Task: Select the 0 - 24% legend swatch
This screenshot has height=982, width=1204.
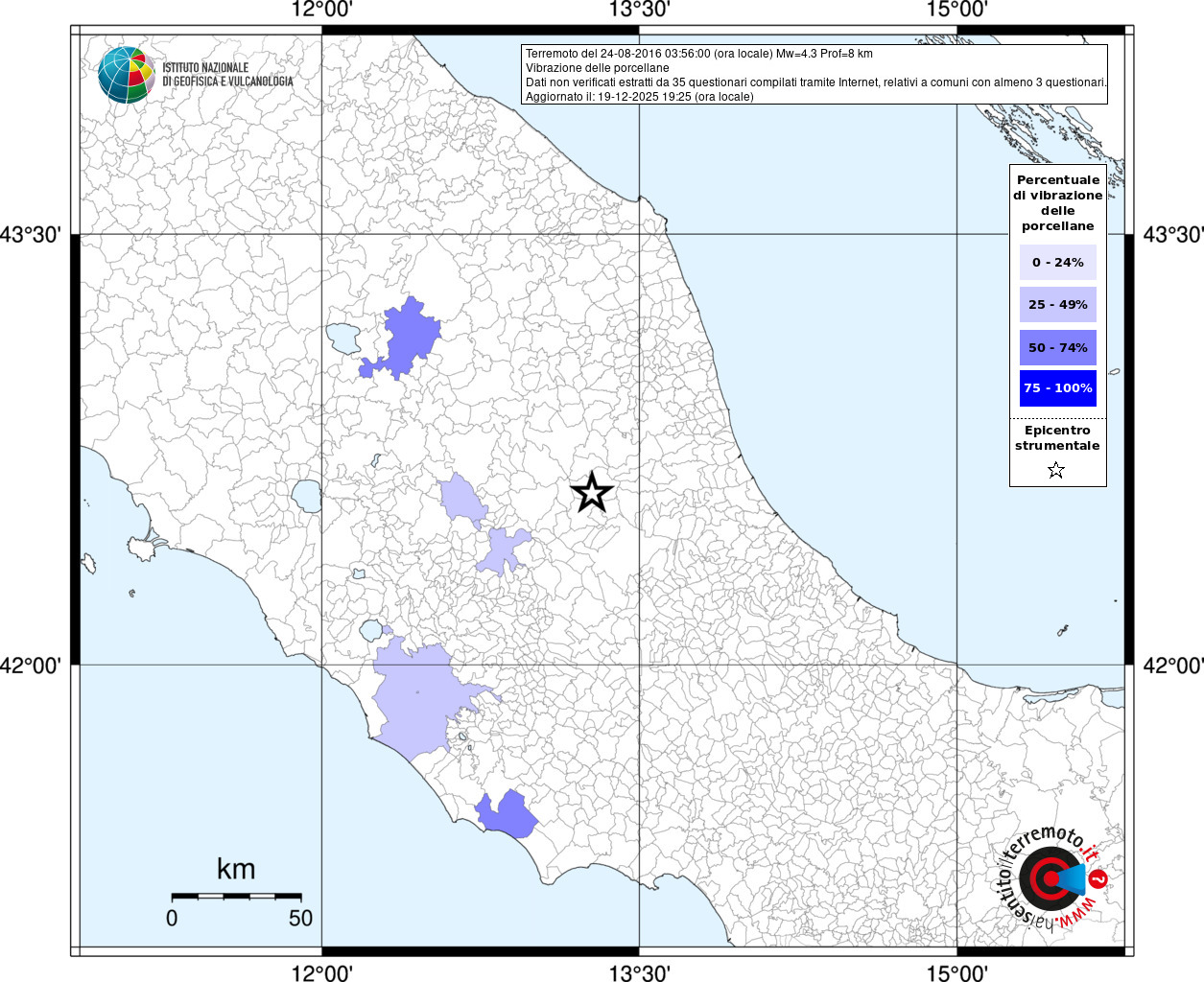Action: pos(1057,262)
